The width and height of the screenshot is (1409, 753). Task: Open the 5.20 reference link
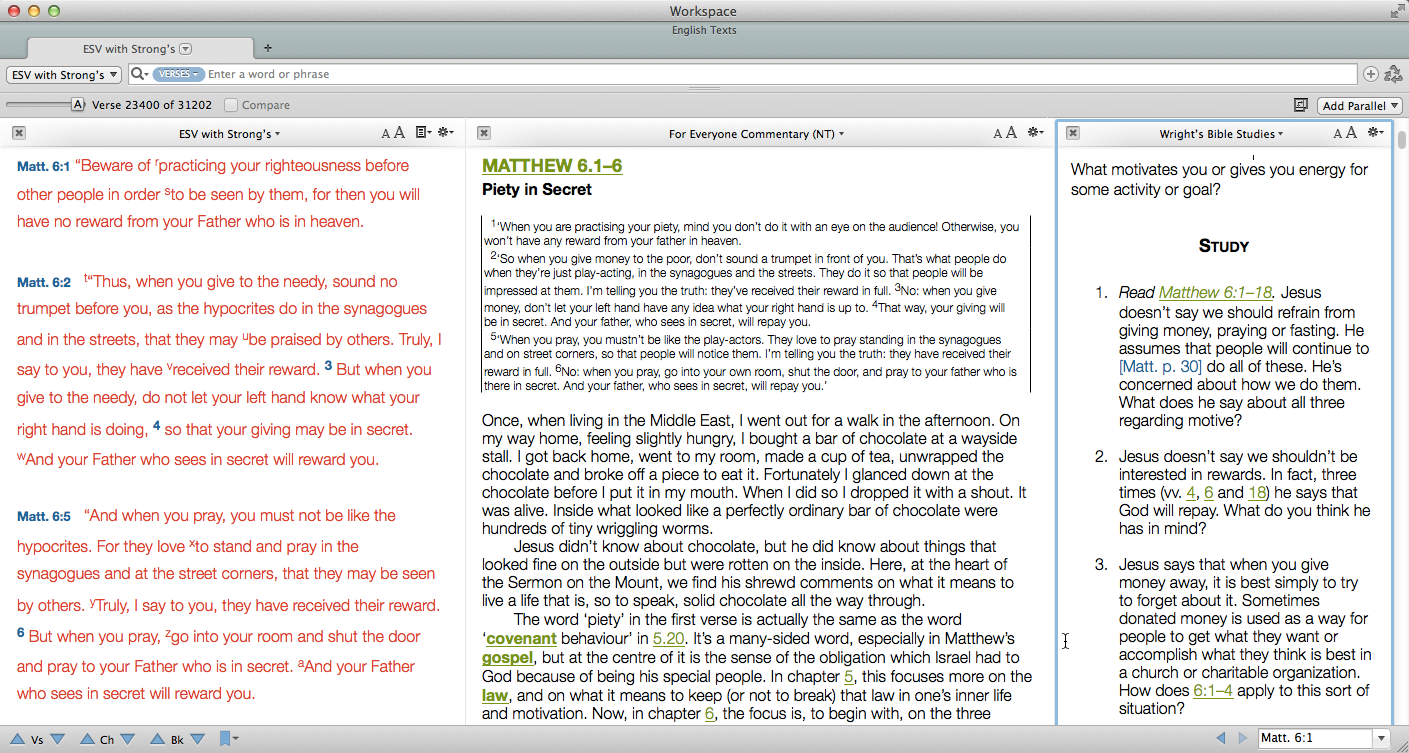pos(668,639)
